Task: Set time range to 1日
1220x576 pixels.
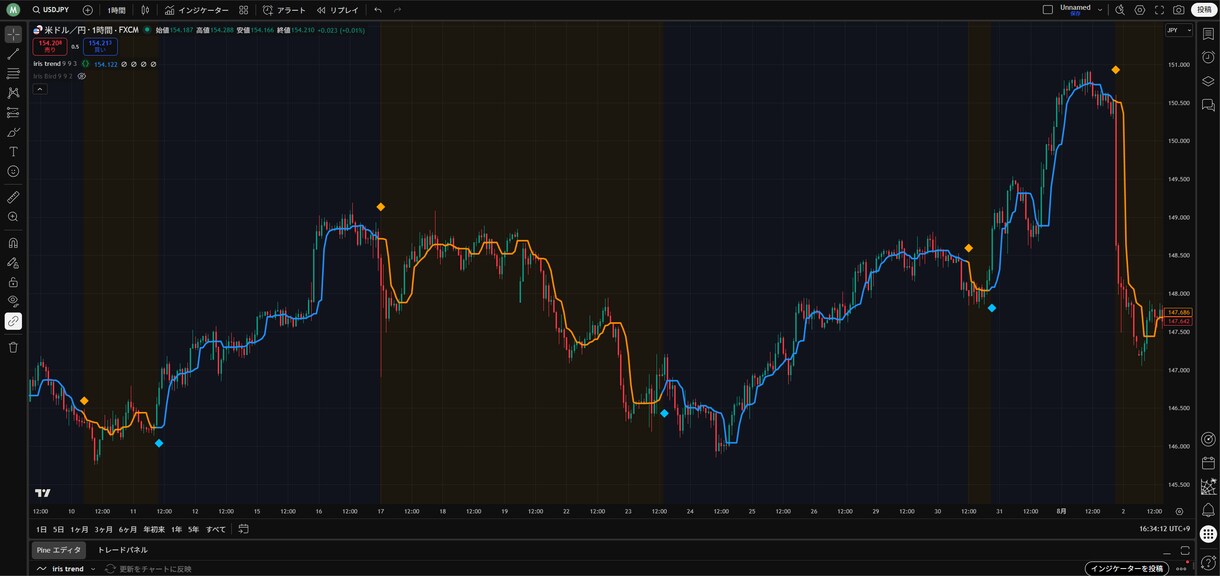Action: 41,529
